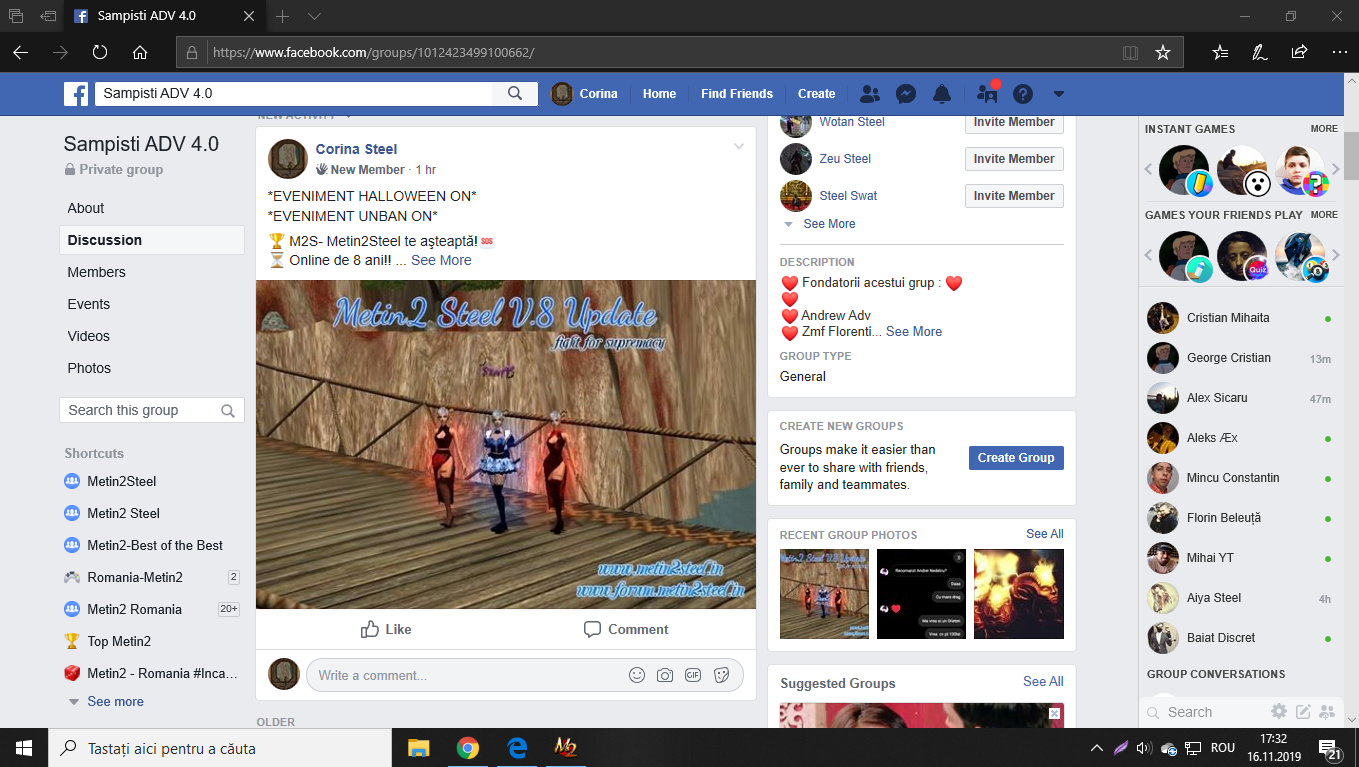Open the Windows action center notifications
Viewport: 1359px width, 767px height.
[x=1331, y=748]
